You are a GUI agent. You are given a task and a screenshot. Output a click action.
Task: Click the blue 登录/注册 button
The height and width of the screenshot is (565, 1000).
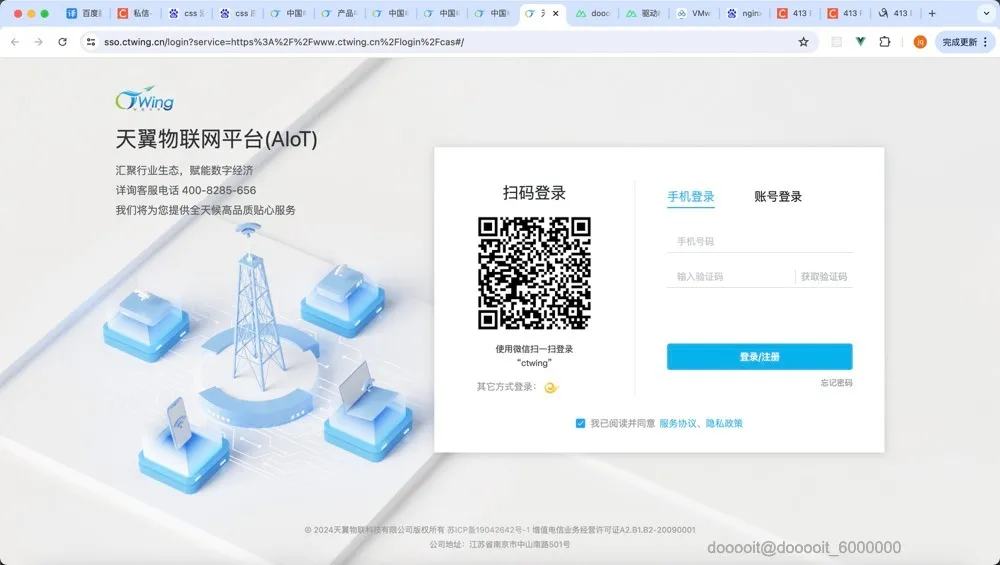[760, 356]
